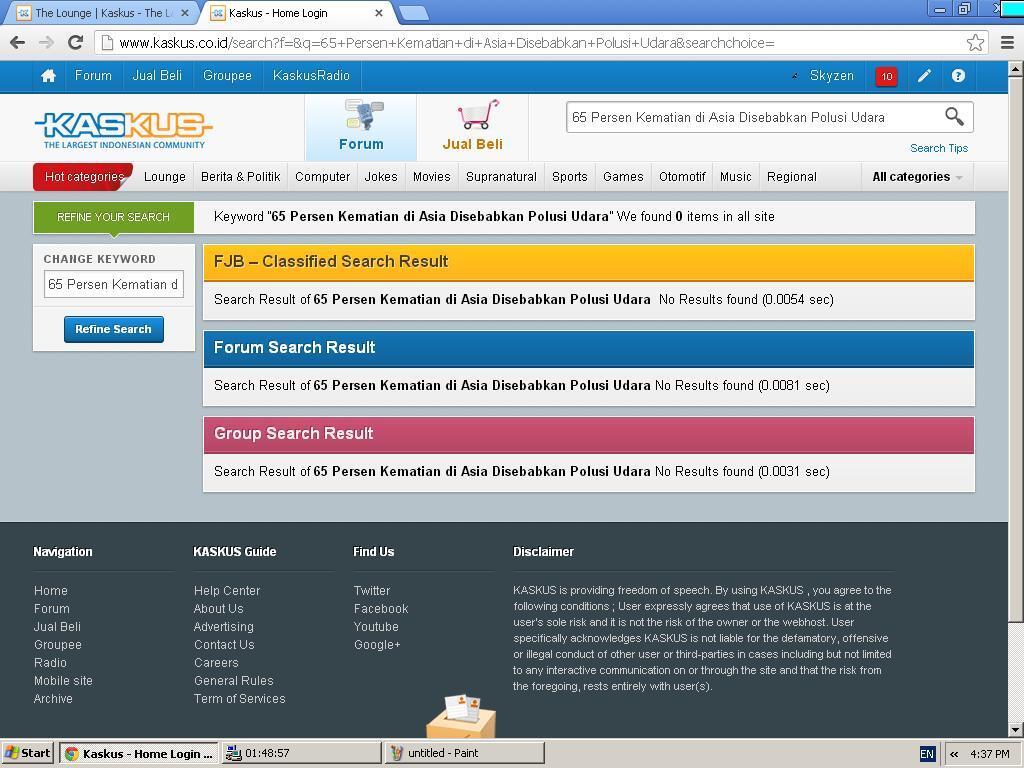Select the Jual Beli shopping cart tab
1024x768 pixels.
coord(473,127)
